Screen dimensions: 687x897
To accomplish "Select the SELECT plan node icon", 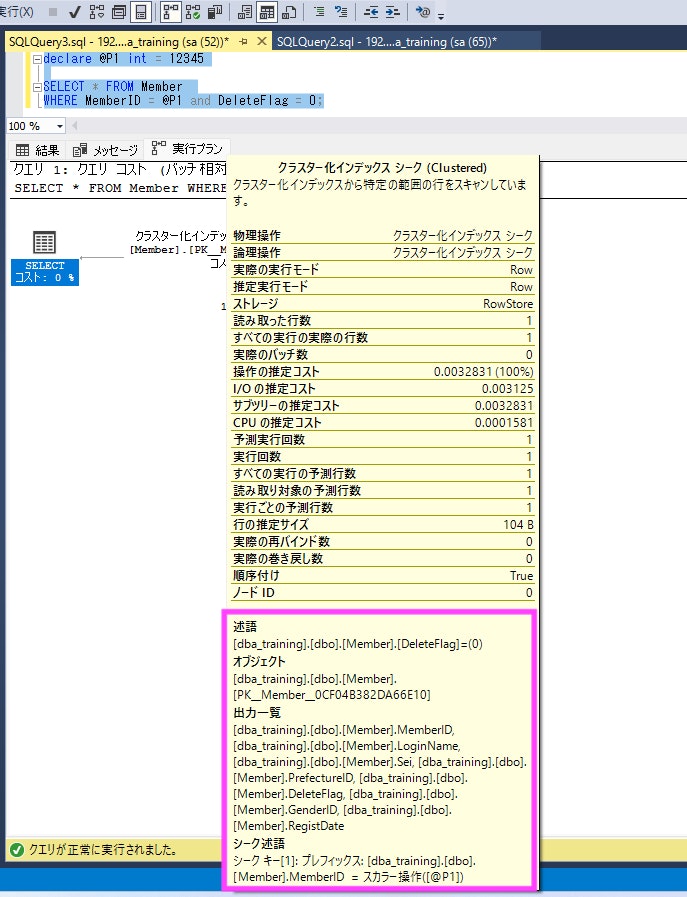I will coord(44,243).
